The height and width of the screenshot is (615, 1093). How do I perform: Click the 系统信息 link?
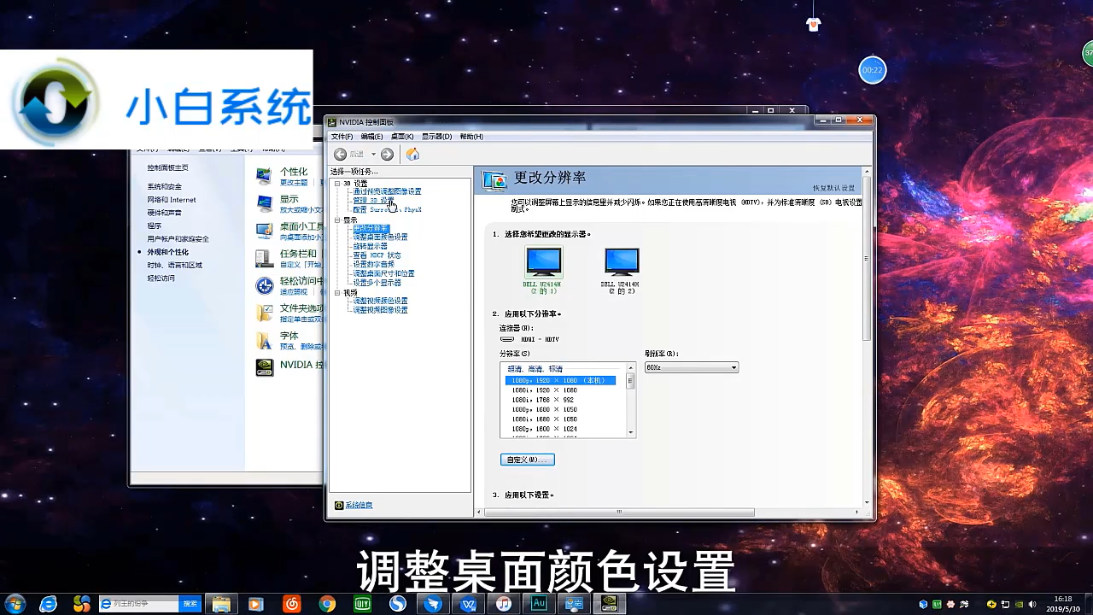[358, 505]
